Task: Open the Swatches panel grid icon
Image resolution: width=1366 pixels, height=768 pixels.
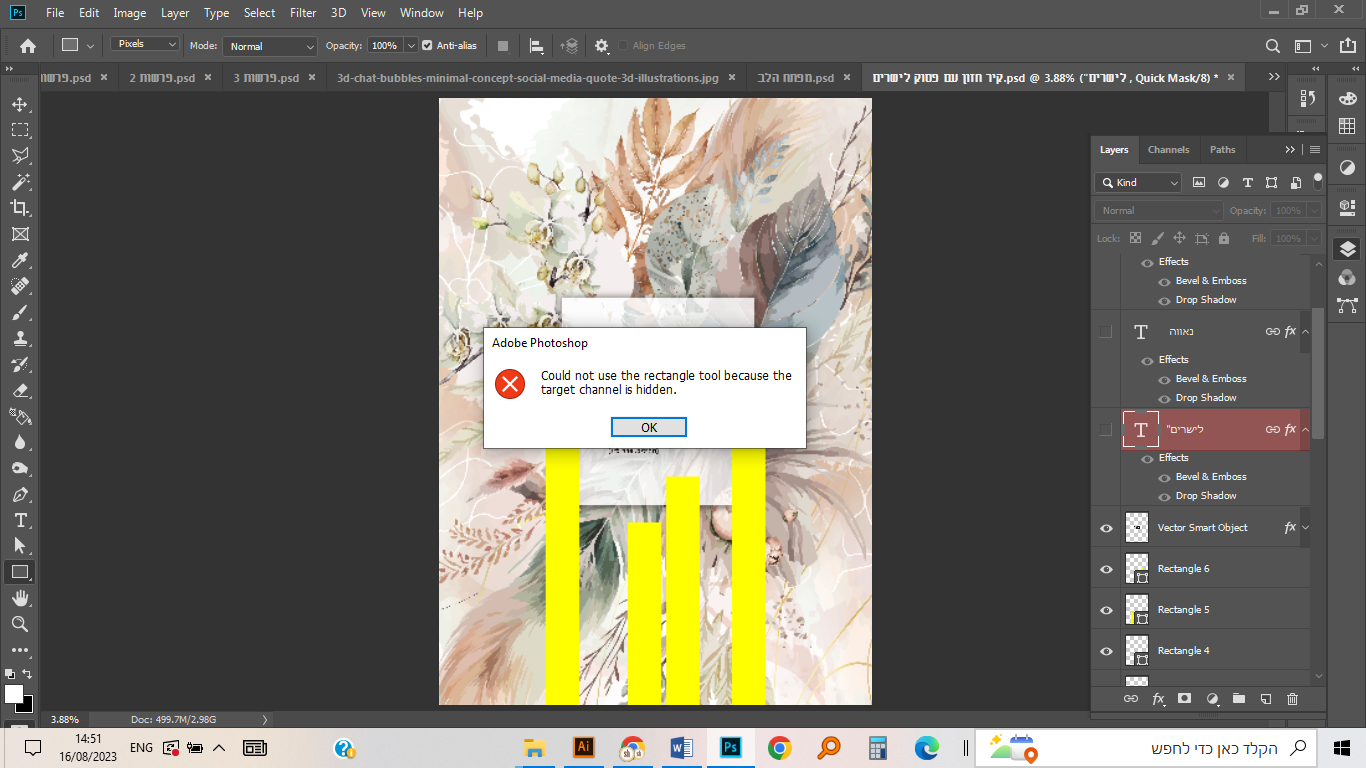Action: [x=1347, y=126]
